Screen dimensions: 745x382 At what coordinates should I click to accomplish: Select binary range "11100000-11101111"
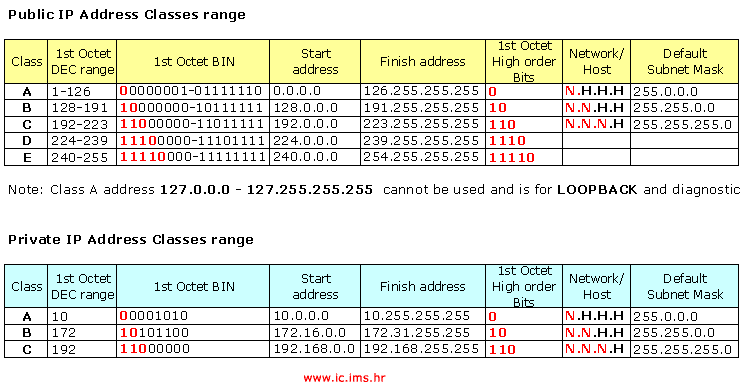(191, 141)
